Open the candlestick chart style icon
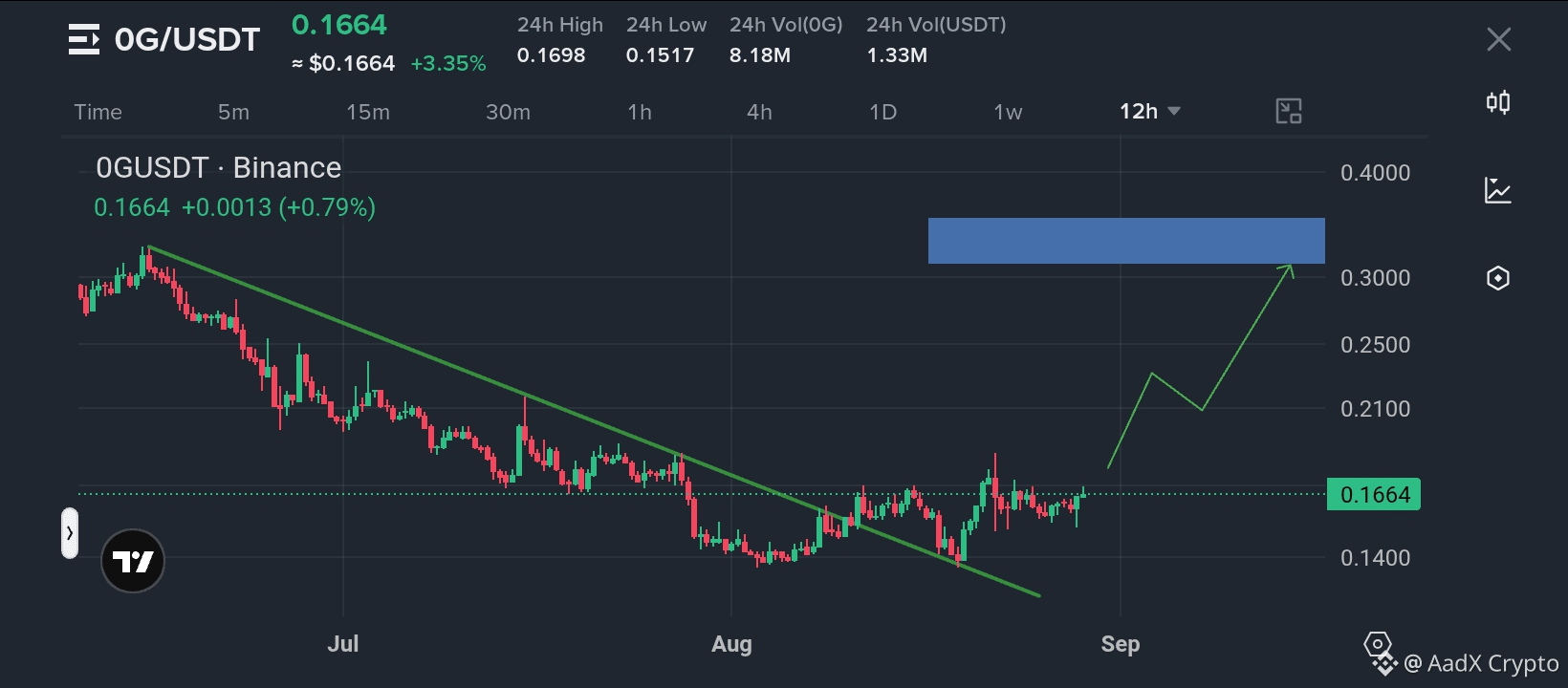This screenshot has height=688, width=1568. tap(1498, 102)
